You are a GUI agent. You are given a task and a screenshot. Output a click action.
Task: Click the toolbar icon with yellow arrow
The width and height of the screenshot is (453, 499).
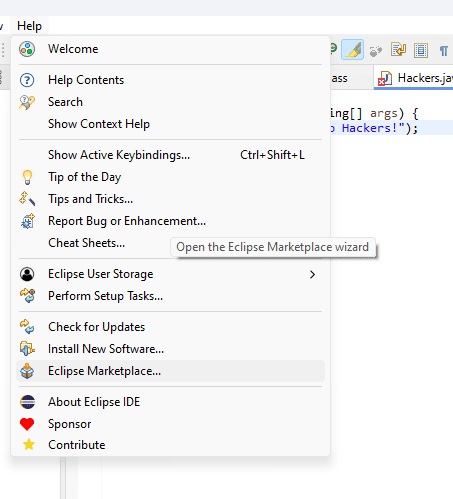coord(398,50)
